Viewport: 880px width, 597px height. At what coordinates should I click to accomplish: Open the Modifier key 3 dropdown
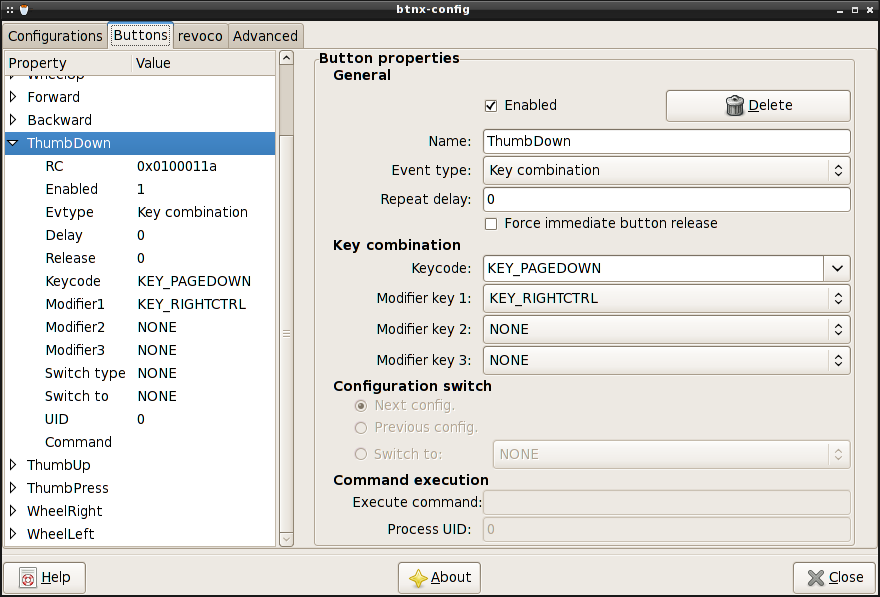pyautogui.click(x=667, y=360)
